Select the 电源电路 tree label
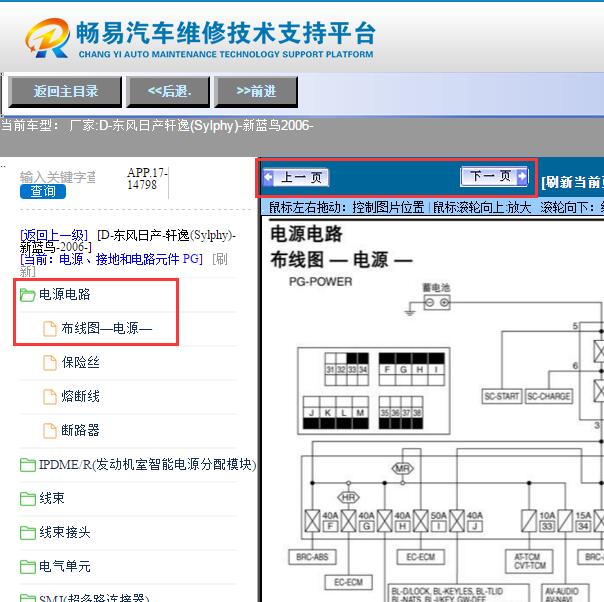This screenshot has width=604, height=602. [65, 294]
